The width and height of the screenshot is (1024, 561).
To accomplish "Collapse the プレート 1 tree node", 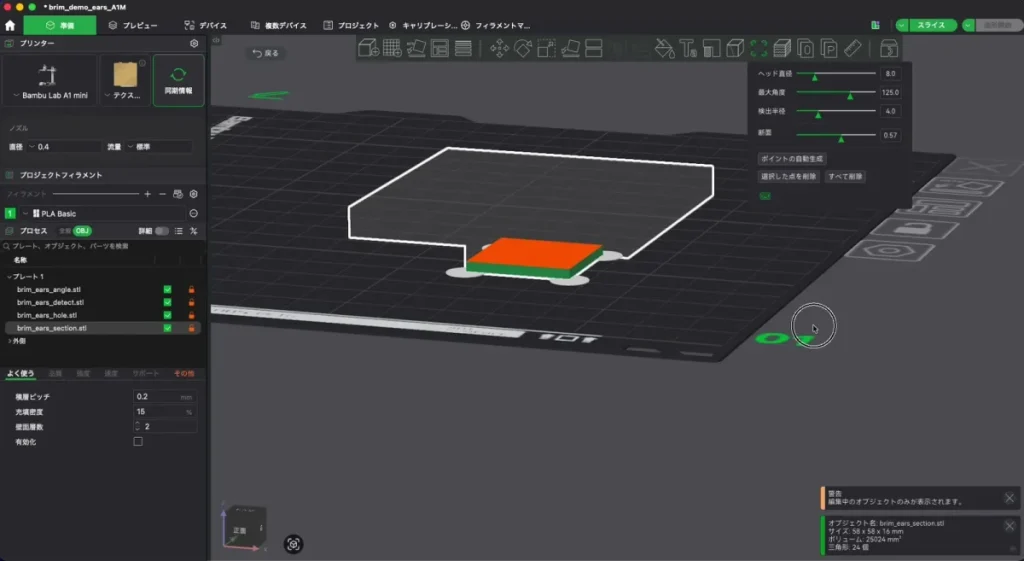I will [9, 277].
